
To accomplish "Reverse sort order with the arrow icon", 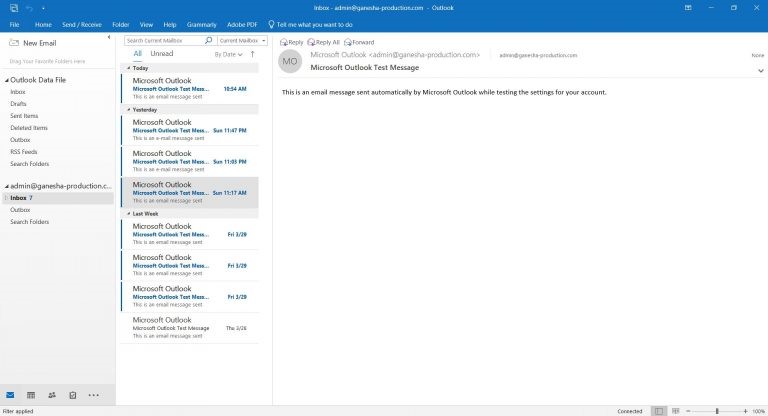I will 252,54.
